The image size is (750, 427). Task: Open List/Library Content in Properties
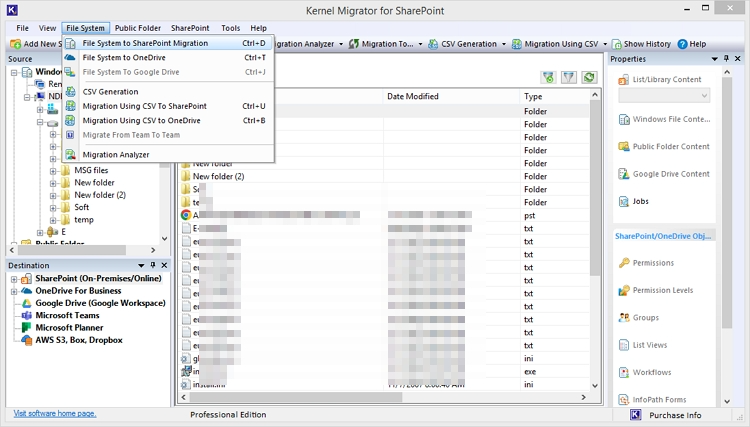pos(660,79)
